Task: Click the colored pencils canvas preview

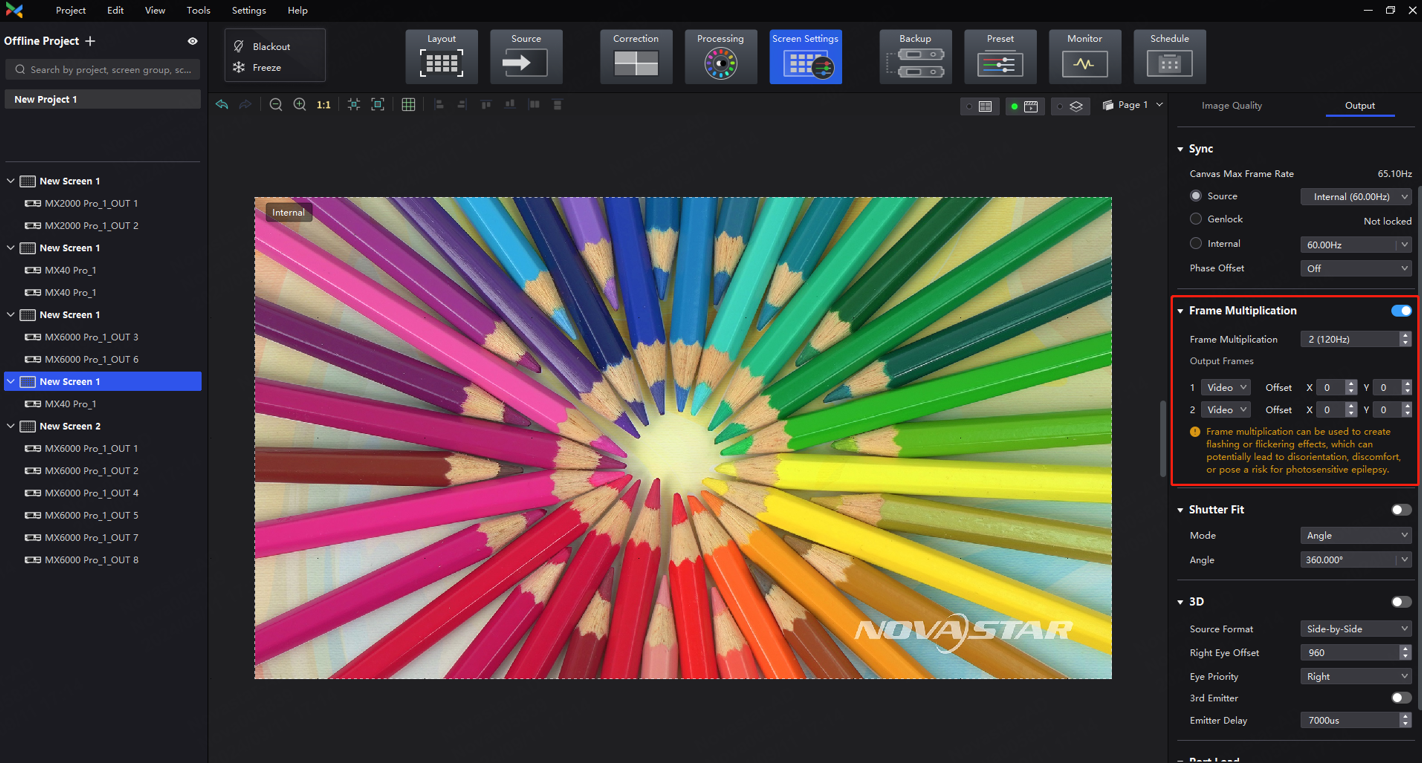Action: tap(683, 438)
